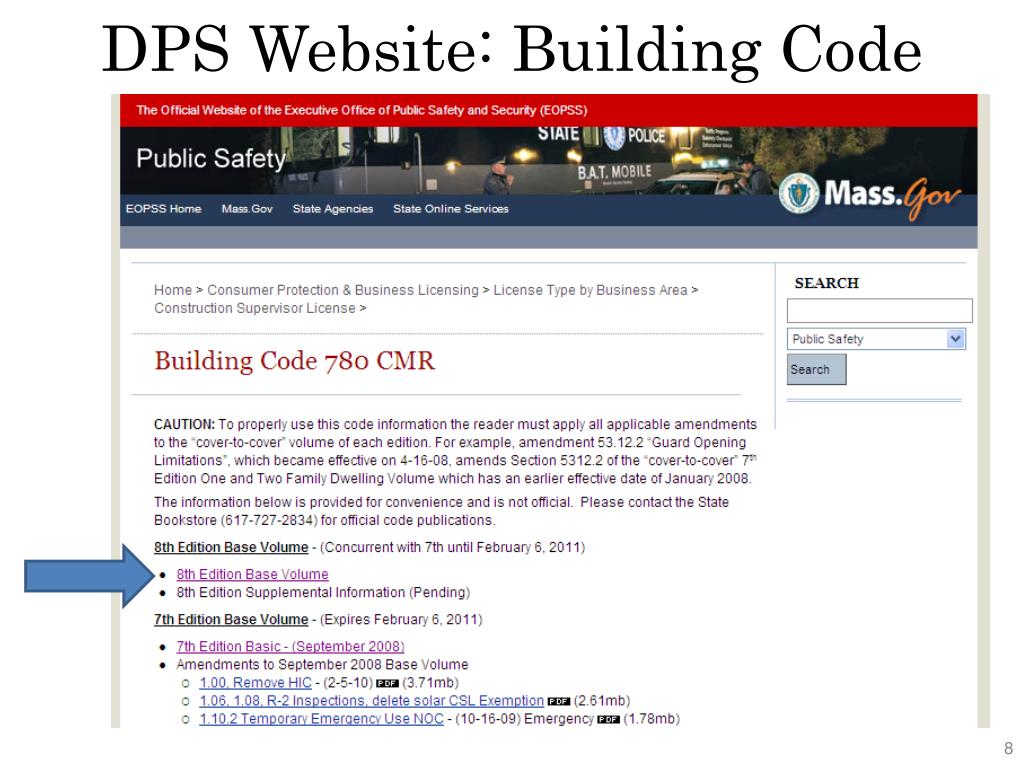Select State Agencies in the top navigation
1024x768 pixels.
click(x=332, y=209)
